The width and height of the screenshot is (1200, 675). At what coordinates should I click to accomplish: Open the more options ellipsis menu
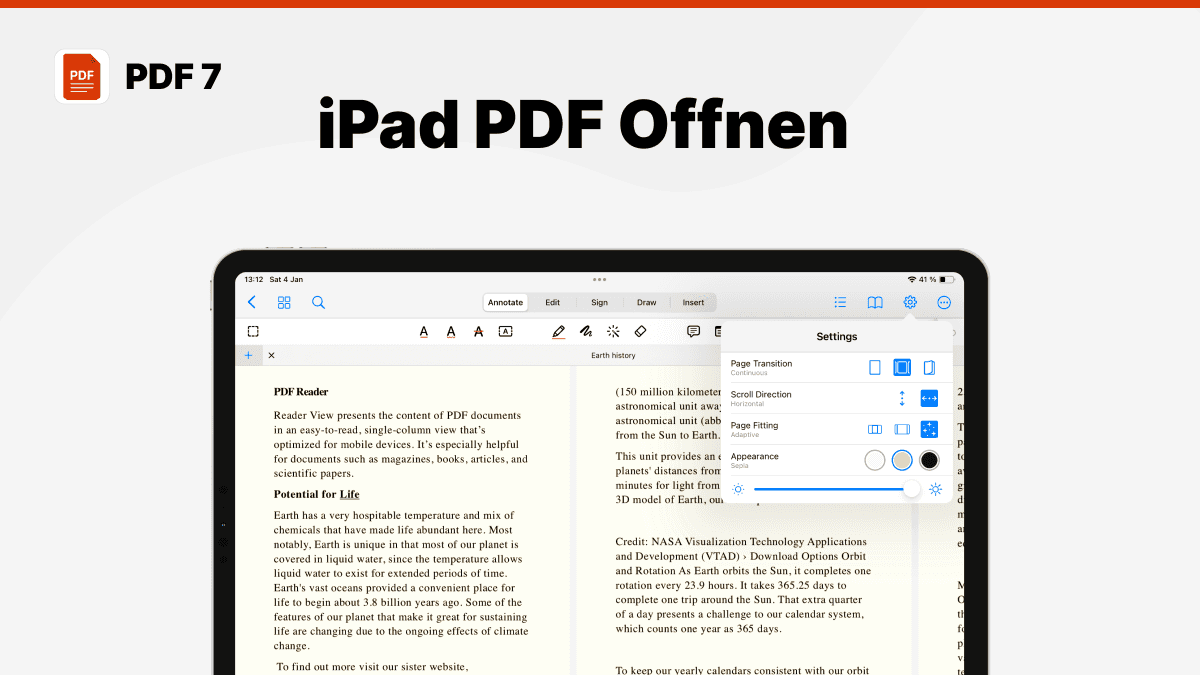(x=944, y=302)
